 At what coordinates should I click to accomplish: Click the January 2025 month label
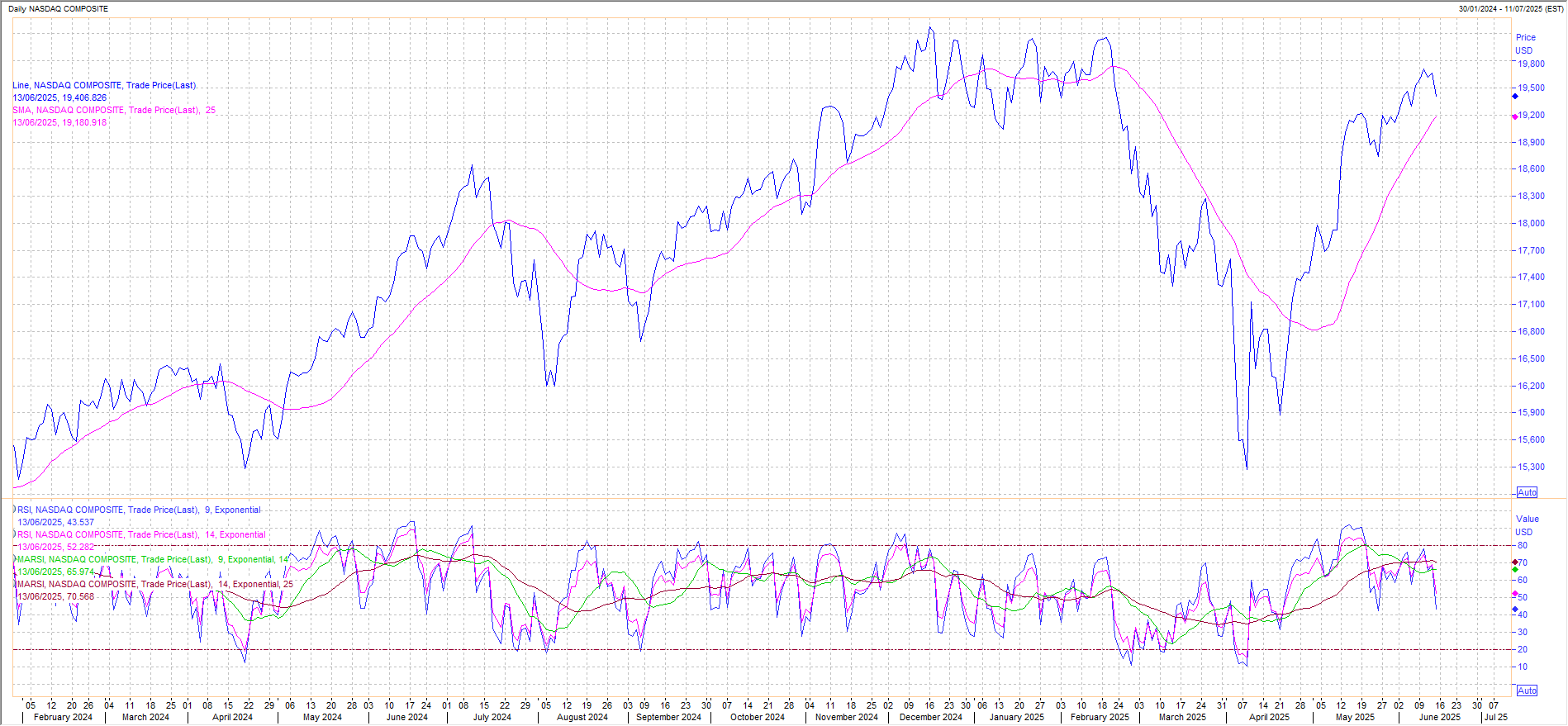tap(1017, 717)
